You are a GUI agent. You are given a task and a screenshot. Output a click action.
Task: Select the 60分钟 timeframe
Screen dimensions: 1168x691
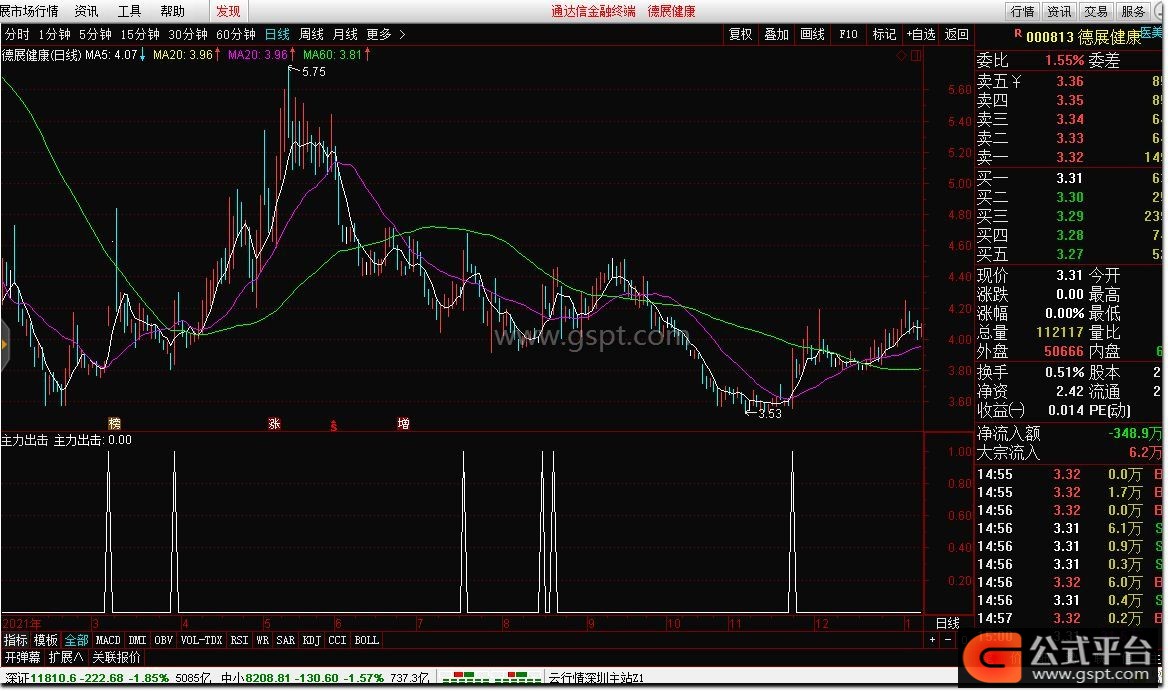click(x=236, y=34)
